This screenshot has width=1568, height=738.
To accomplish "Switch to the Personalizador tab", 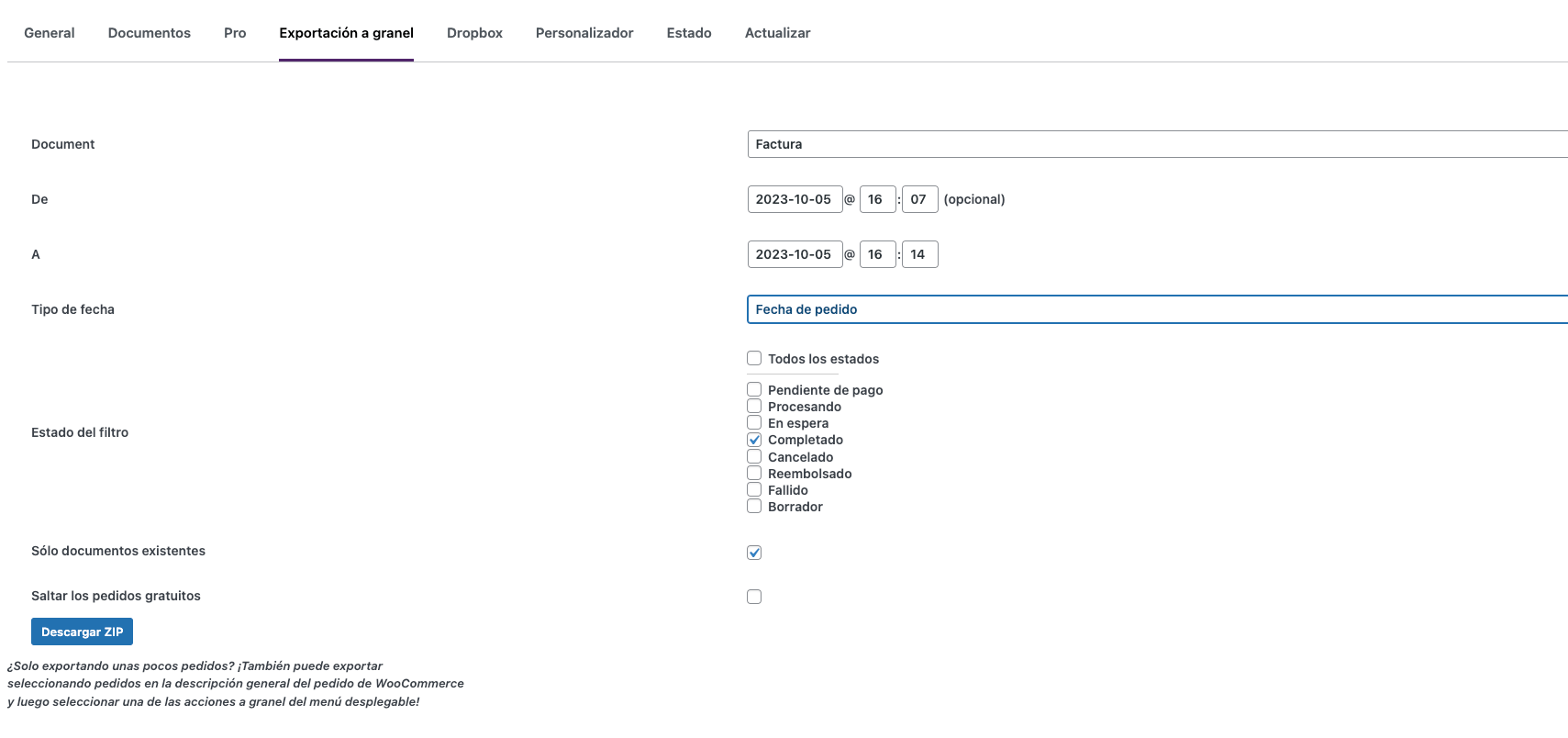I will click(584, 33).
